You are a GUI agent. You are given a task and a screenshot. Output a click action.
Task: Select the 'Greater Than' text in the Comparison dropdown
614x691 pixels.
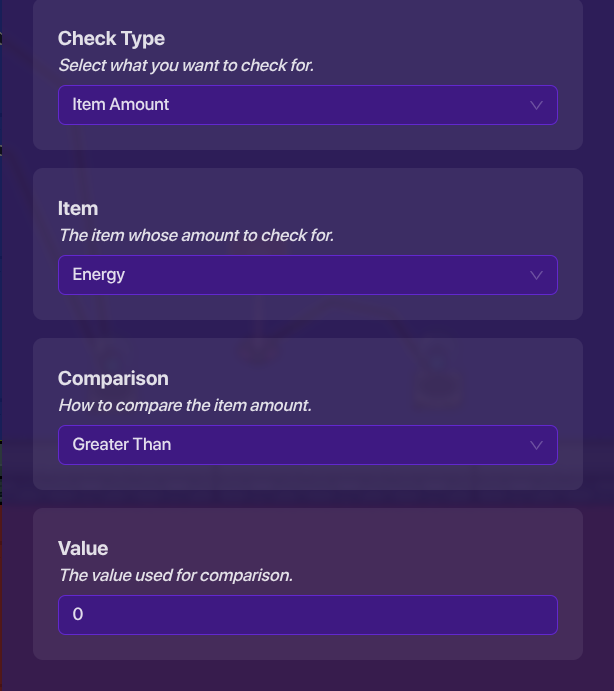tap(122, 444)
